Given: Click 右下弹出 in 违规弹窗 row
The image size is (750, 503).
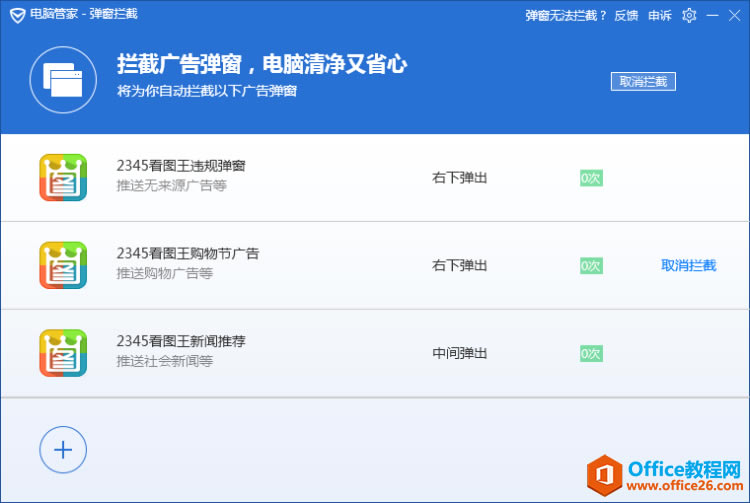Looking at the screenshot, I should [x=459, y=178].
